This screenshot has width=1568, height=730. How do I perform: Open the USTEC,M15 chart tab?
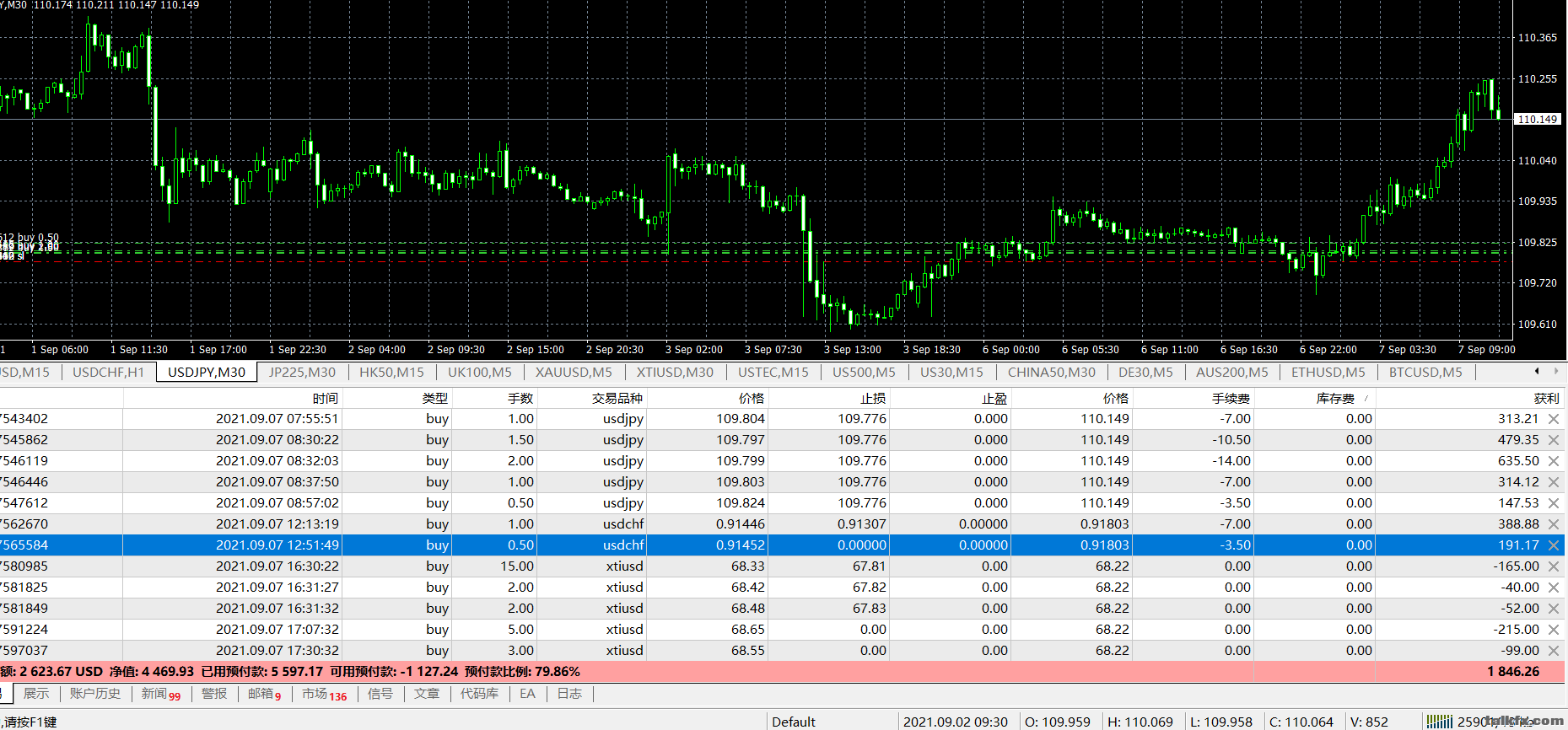coord(773,372)
